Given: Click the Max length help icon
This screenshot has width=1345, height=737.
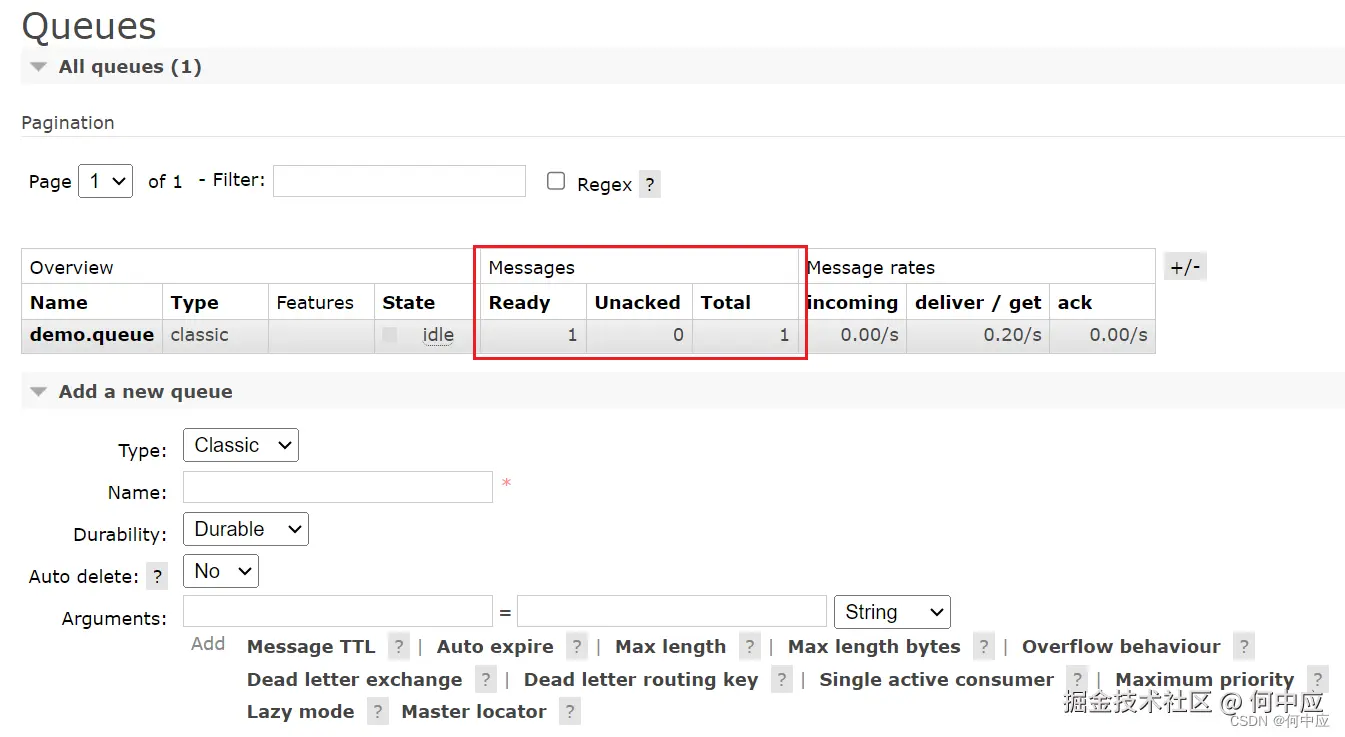Looking at the screenshot, I should (750, 647).
